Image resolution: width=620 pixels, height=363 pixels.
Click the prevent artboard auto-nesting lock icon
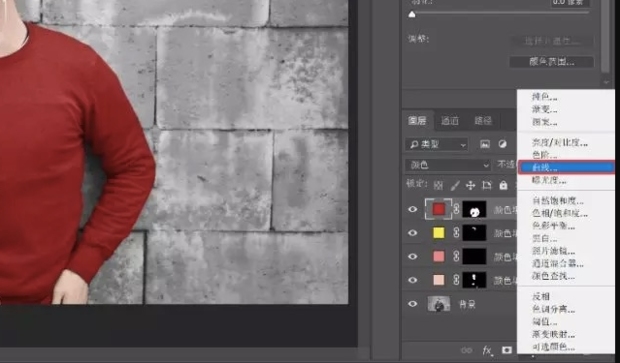487,185
